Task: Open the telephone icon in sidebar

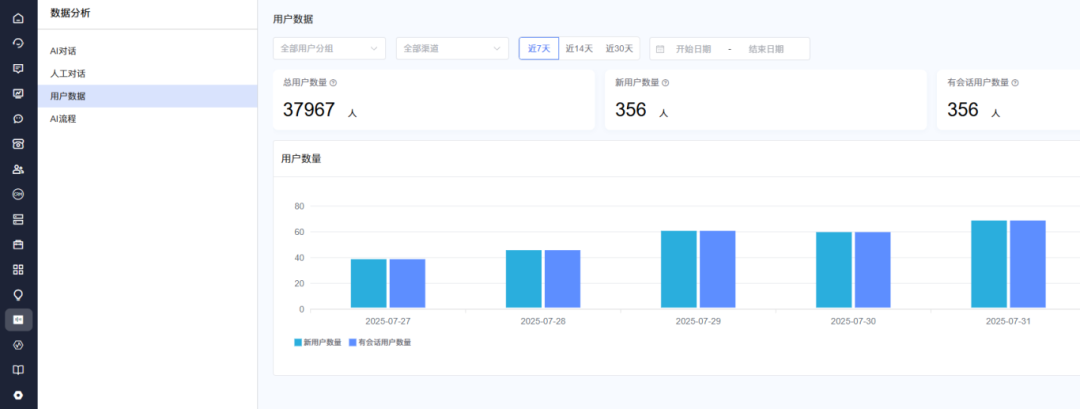Action: (18, 144)
